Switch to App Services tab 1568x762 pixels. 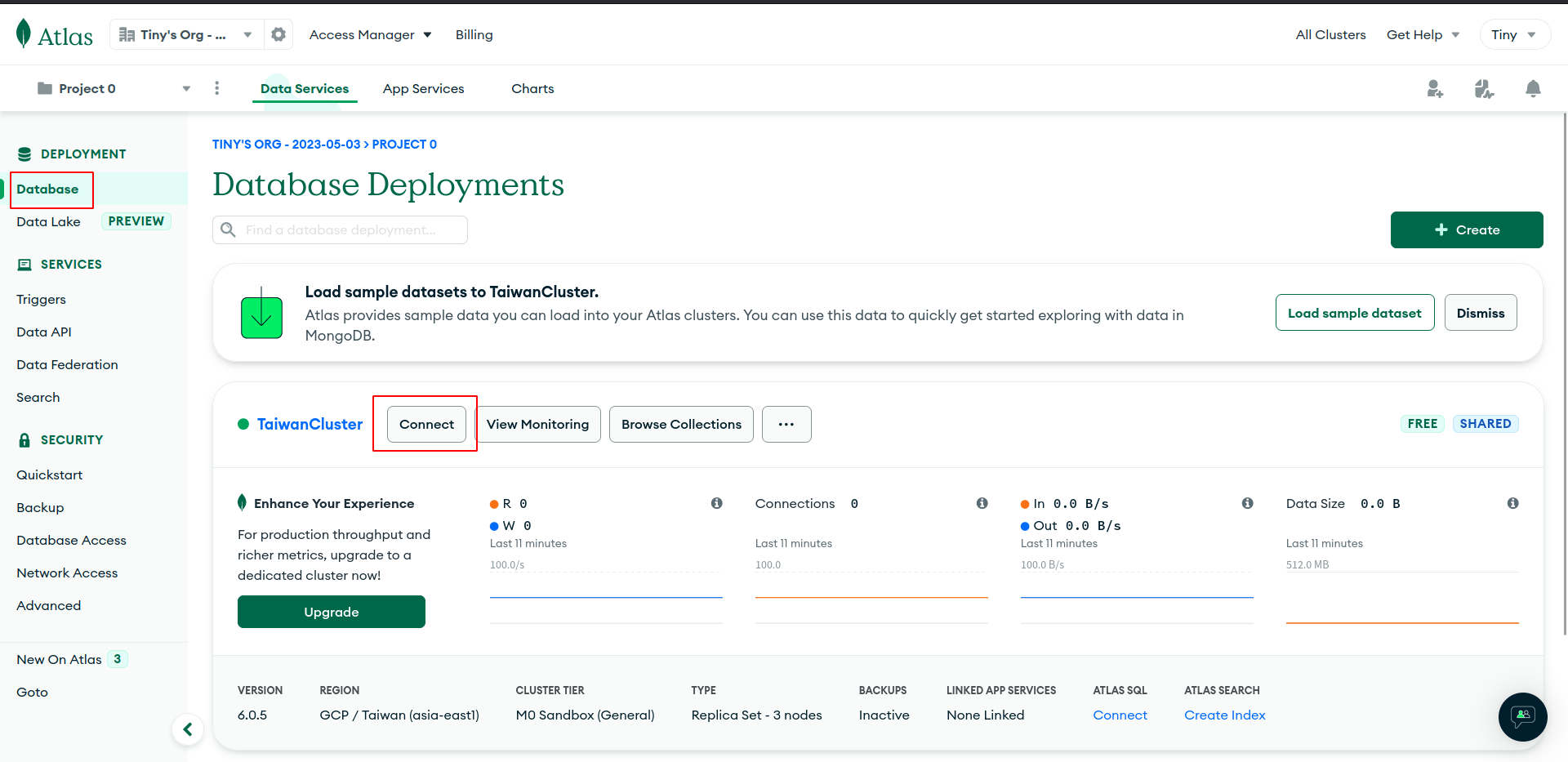[x=423, y=88]
